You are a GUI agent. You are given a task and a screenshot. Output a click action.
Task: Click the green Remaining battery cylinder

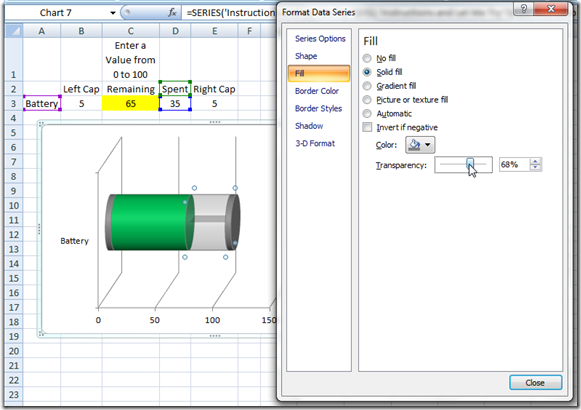151,222
